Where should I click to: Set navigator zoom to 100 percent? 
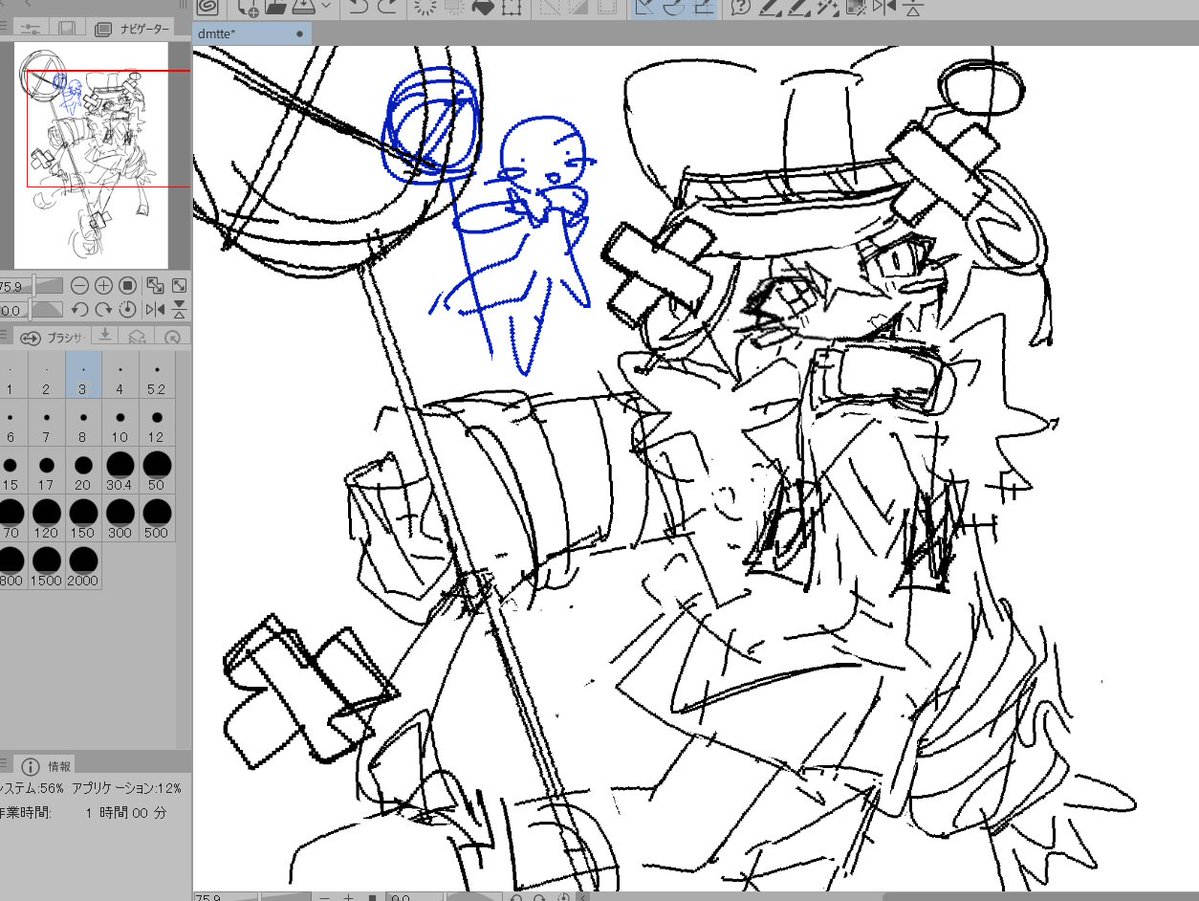tap(128, 286)
